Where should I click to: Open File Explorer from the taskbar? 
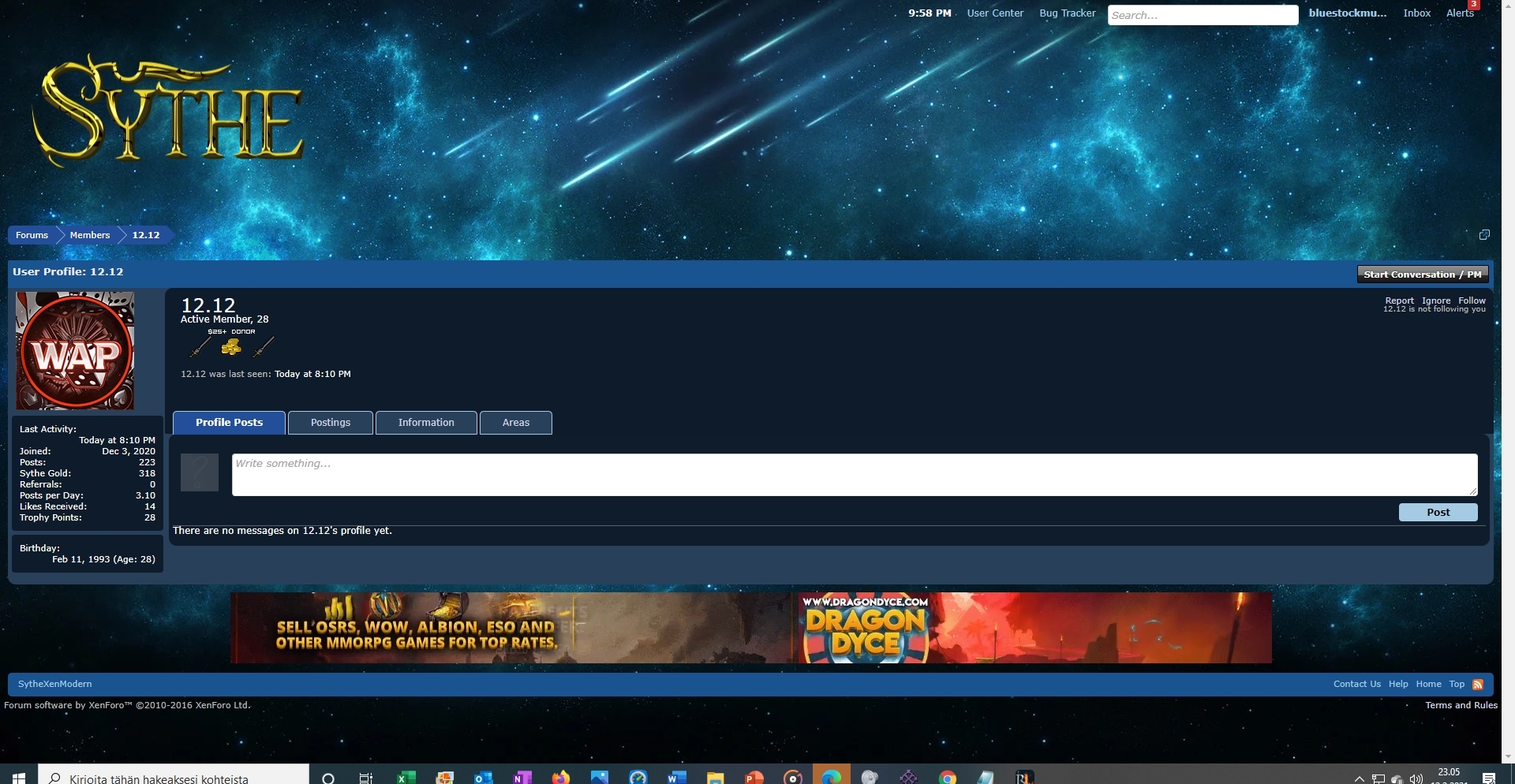715,778
